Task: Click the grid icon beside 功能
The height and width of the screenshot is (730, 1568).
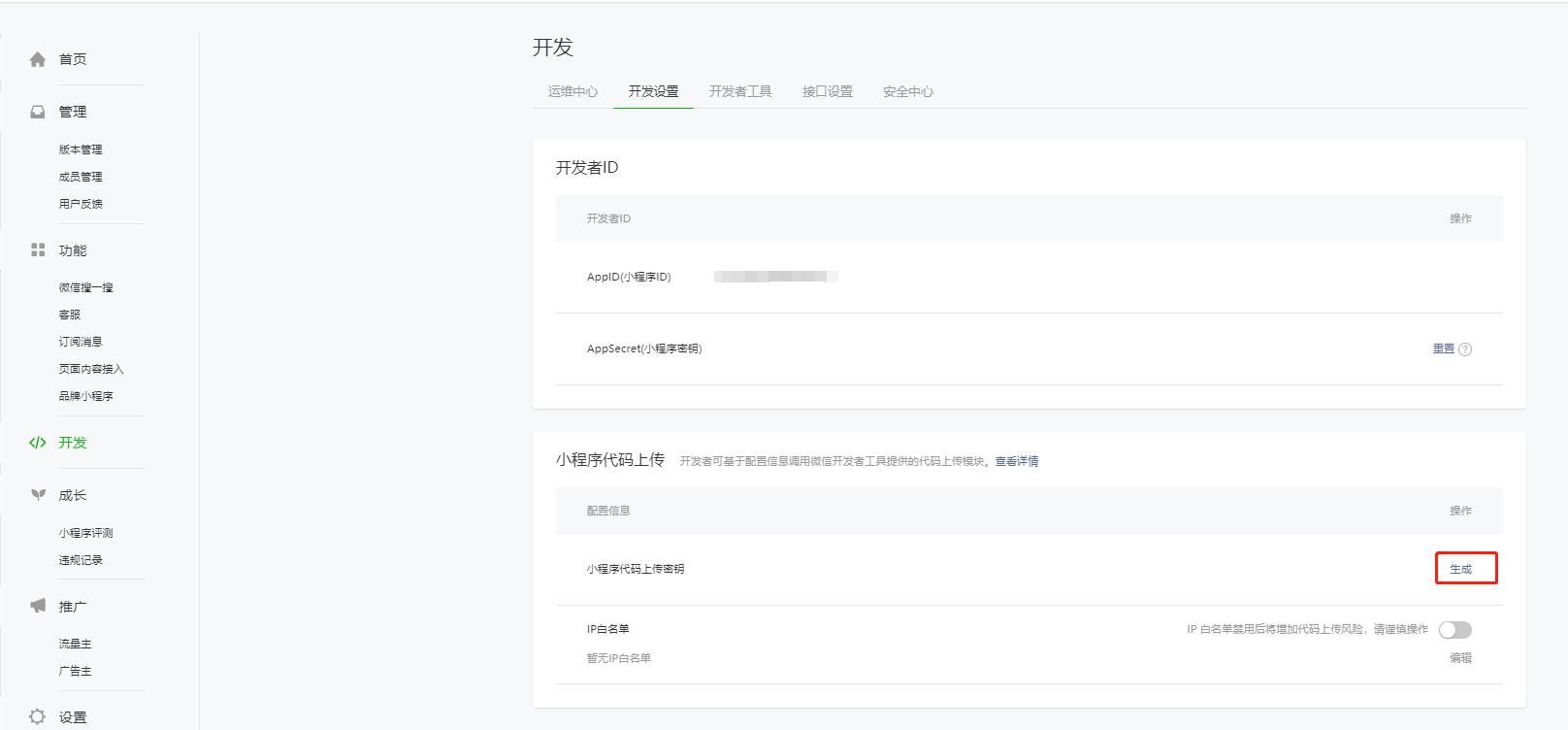Action: (x=38, y=249)
